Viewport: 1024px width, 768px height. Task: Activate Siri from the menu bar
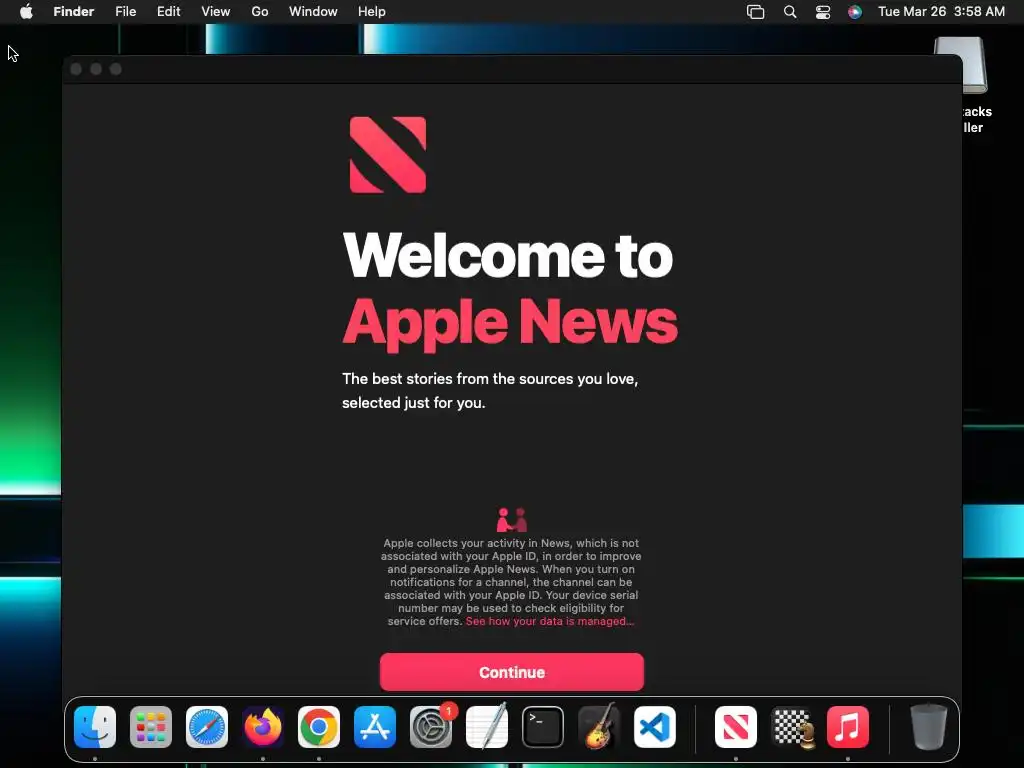click(855, 12)
